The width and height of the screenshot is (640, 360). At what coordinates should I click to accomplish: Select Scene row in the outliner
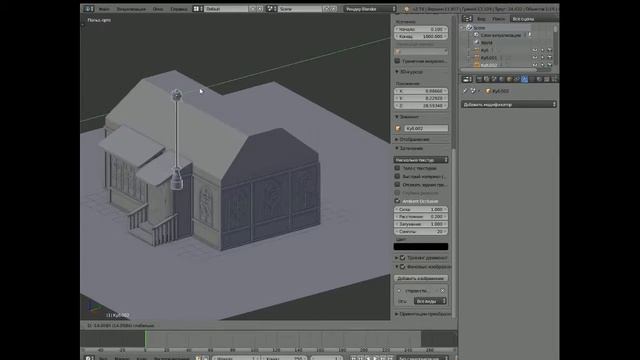tap(479, 28)
